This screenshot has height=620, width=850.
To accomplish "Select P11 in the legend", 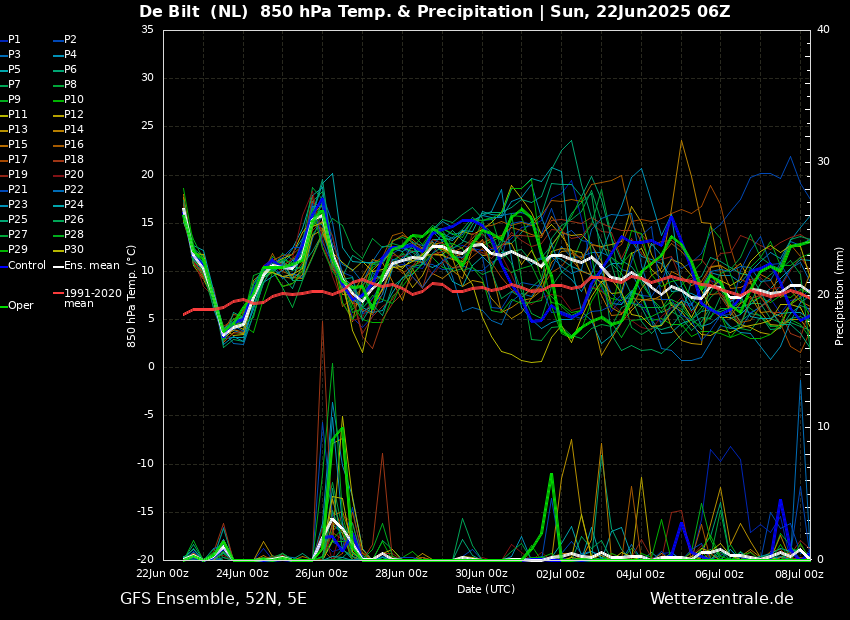I will pyautogui.click(x=14, y=114).
